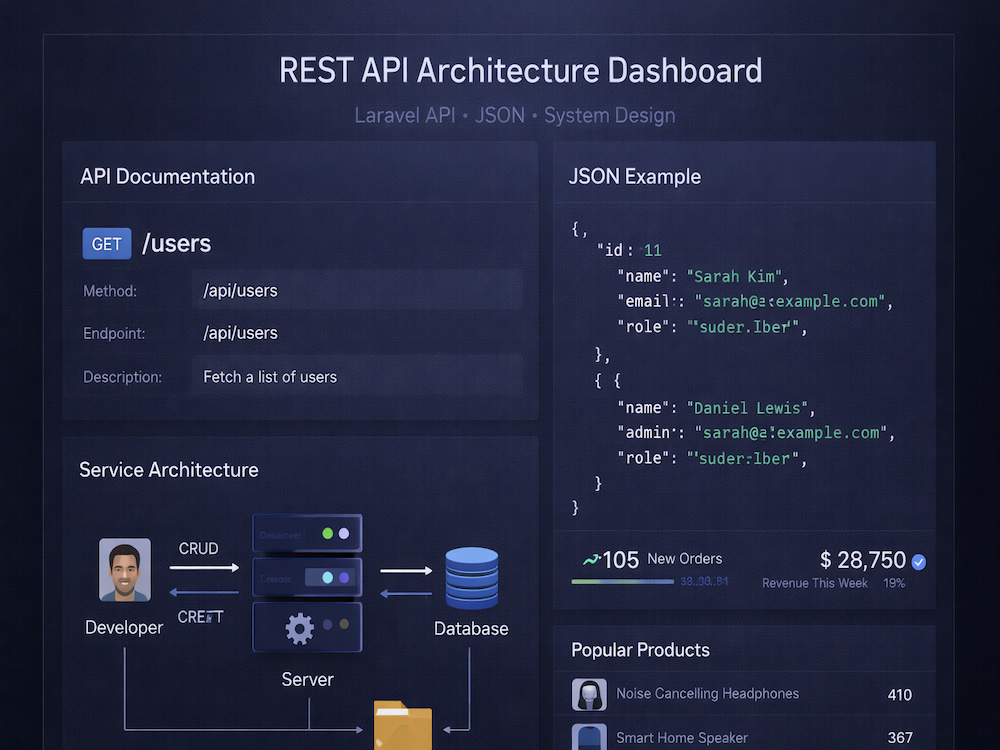Click the /users endpoint heading
This screenshot has width=1000, height=750.
pos(177,244)
